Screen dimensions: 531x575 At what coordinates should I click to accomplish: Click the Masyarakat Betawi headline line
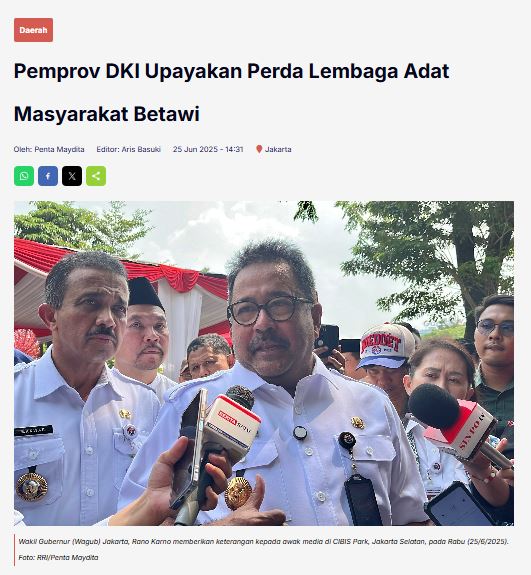tap(107, 114)
